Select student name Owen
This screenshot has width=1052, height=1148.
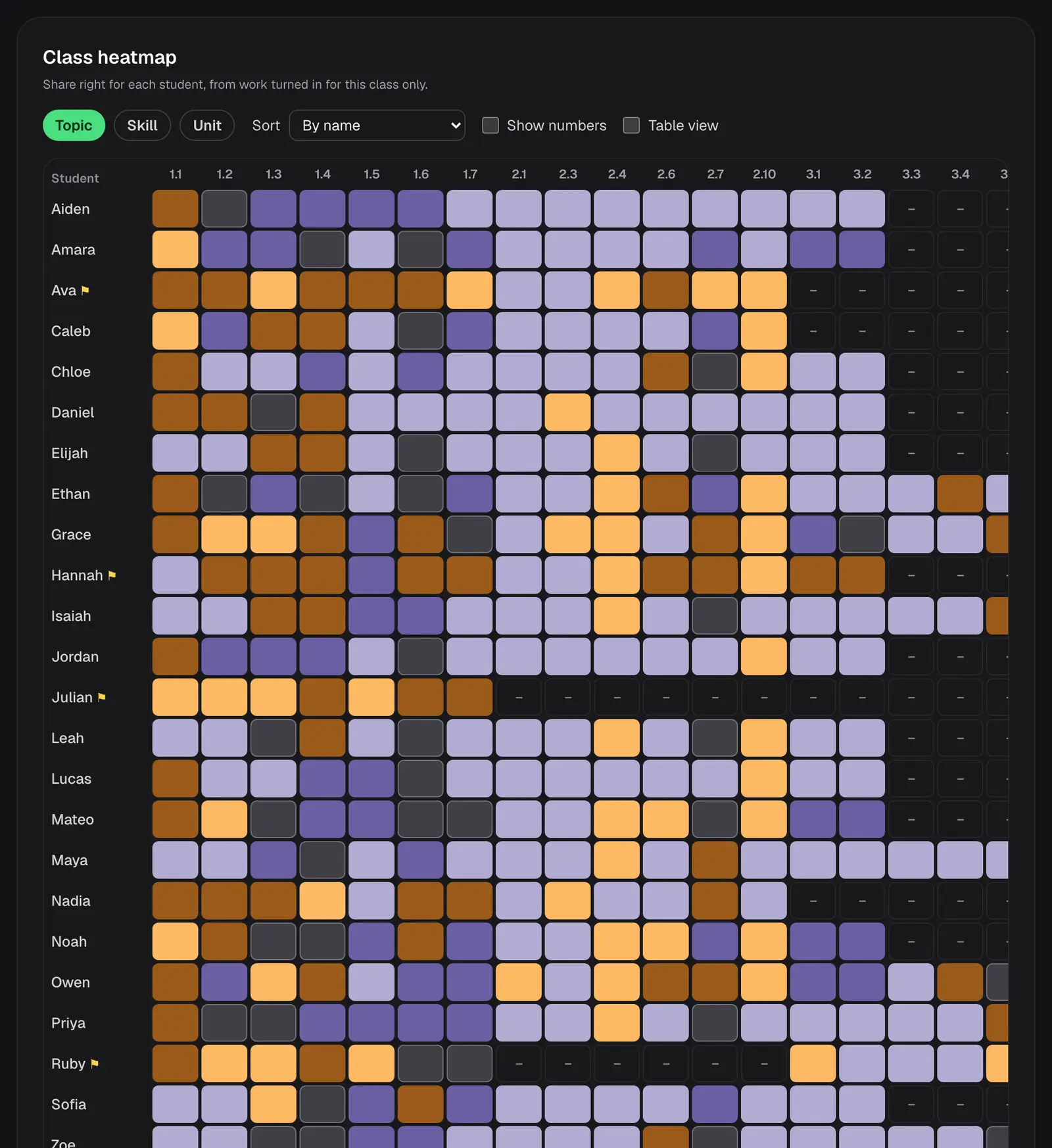[x=70, y=982]
